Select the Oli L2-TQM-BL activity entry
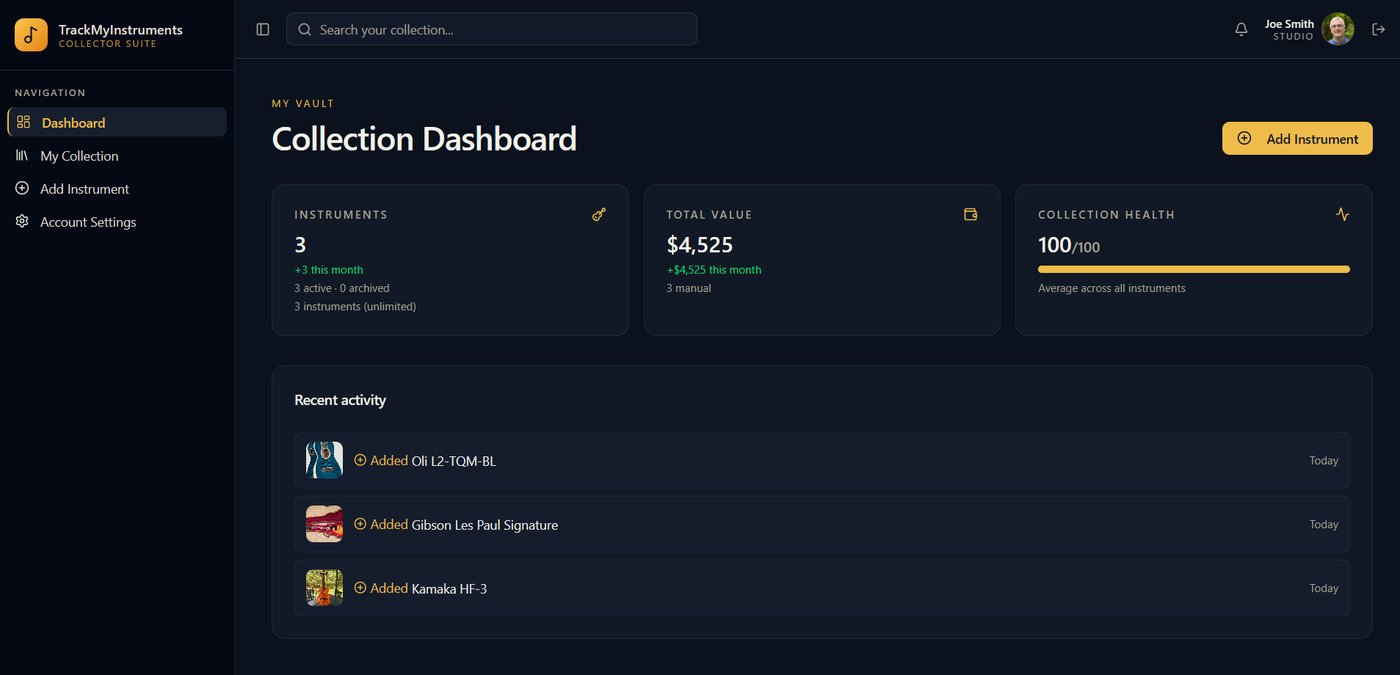Viewport: 1400px width, 675px height. coord(822,460)
